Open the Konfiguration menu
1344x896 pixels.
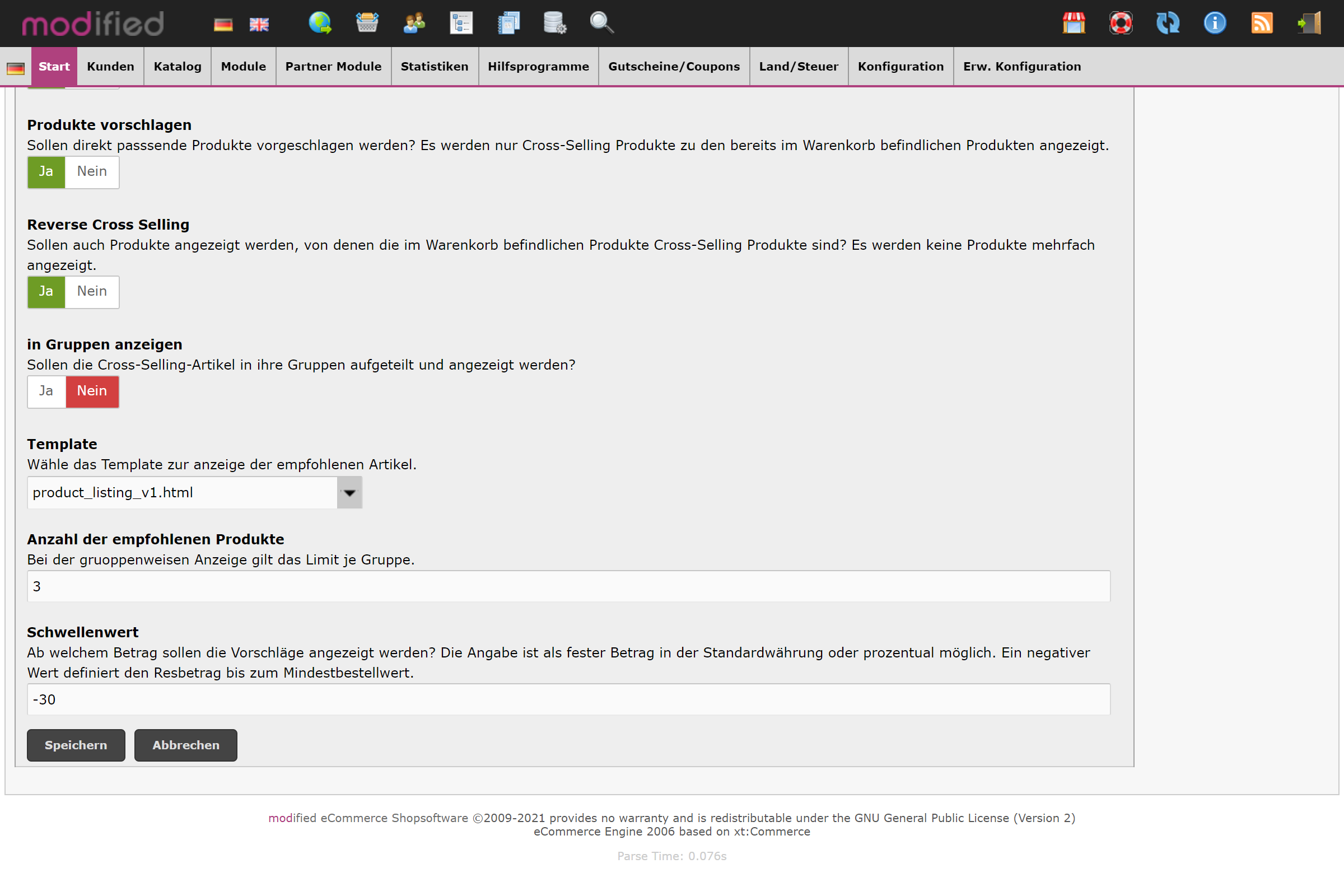pos(900,66)
